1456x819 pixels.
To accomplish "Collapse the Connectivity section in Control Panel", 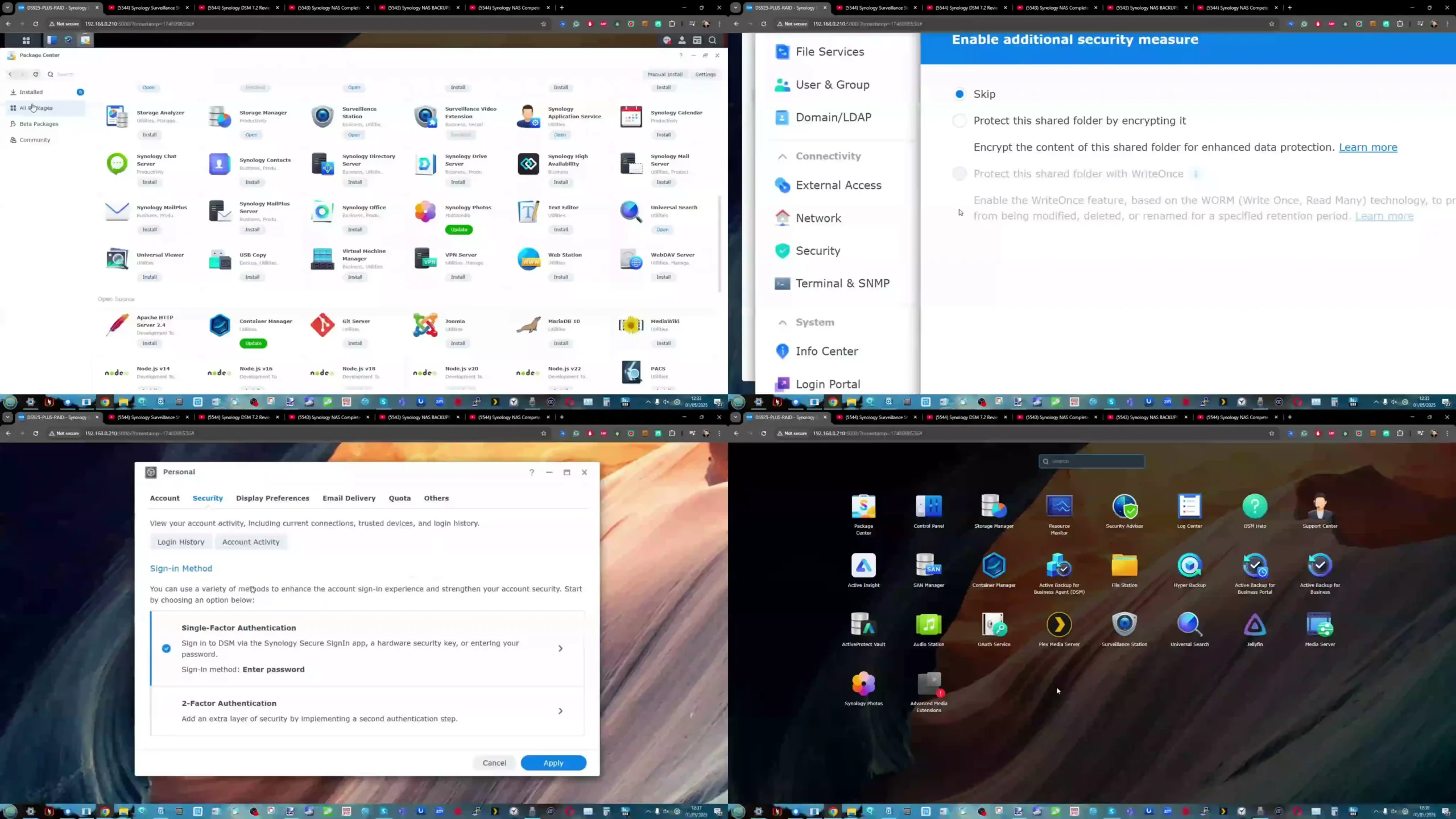I will click(x=783, y=156).
